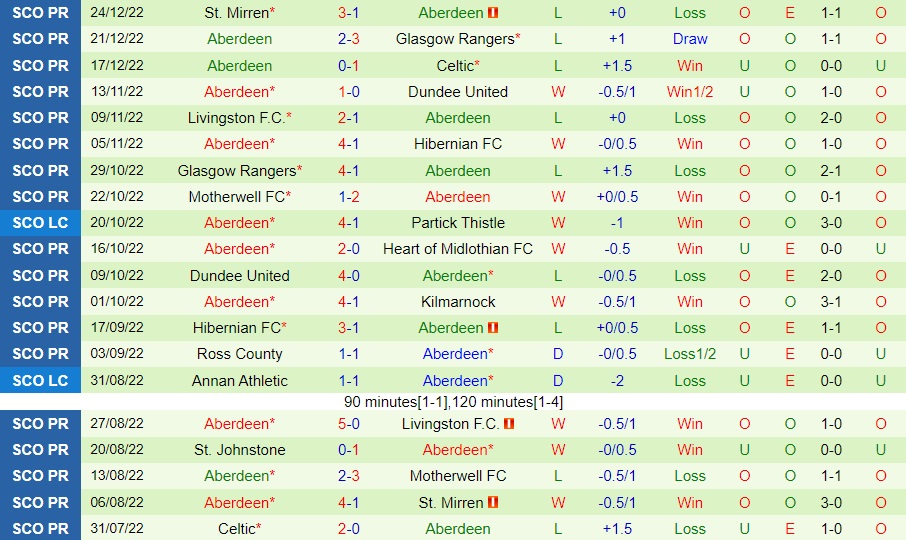Open the 5-0 score for Aberdeen vs Livingston
Screen dimensions: 906x540
click(x=348, y=424)
